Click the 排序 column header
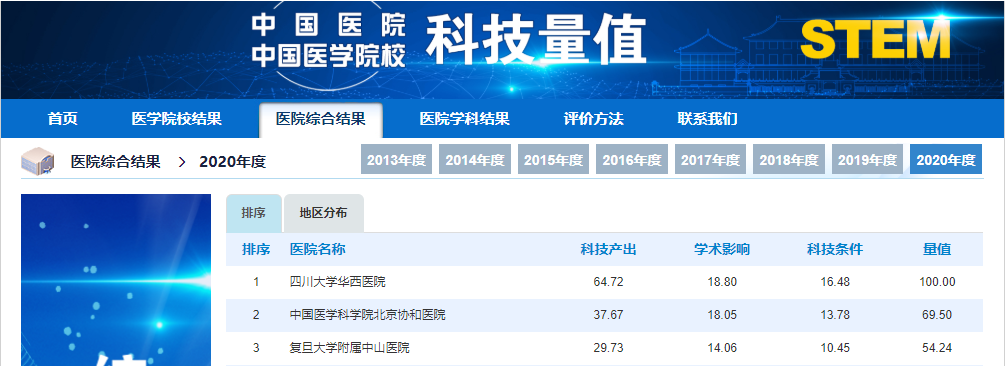This screenshot has height=366, width=1005. 256,249
